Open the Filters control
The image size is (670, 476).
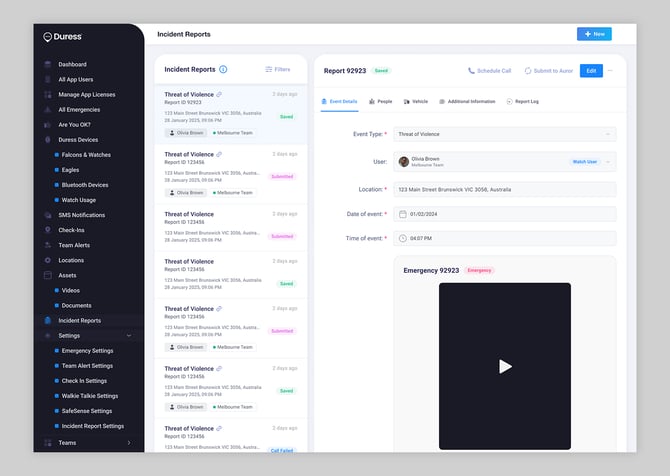pyautogui.click(x=277, y=69)
